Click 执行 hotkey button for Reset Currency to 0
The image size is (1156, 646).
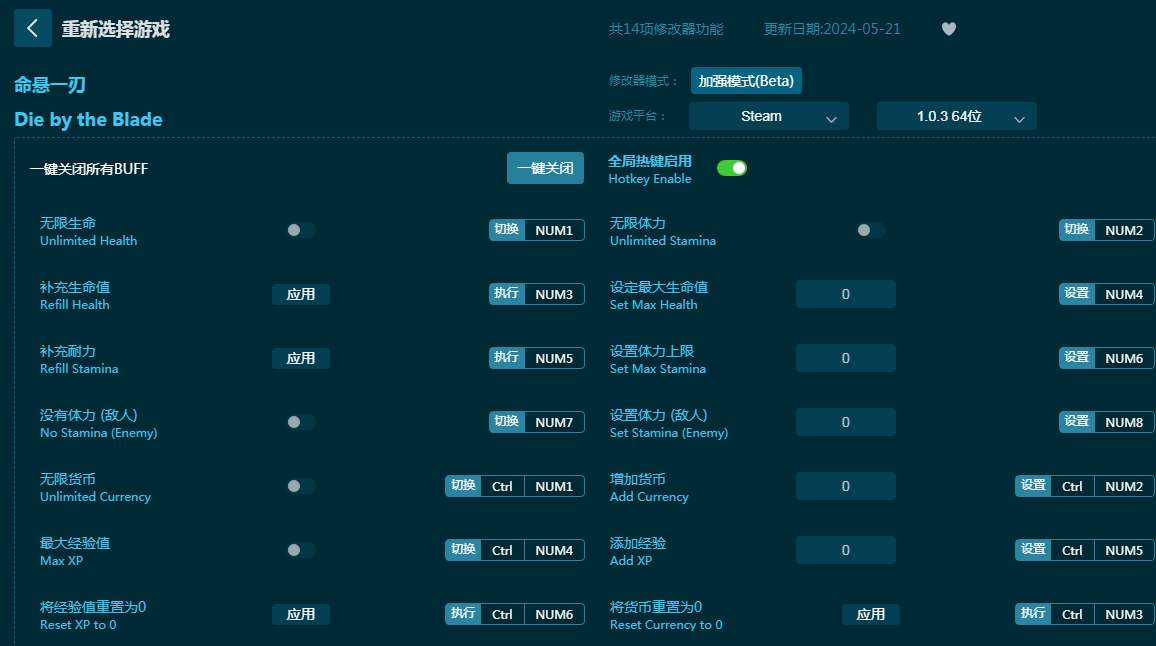pyautogui.click(x=1033, y=614)
